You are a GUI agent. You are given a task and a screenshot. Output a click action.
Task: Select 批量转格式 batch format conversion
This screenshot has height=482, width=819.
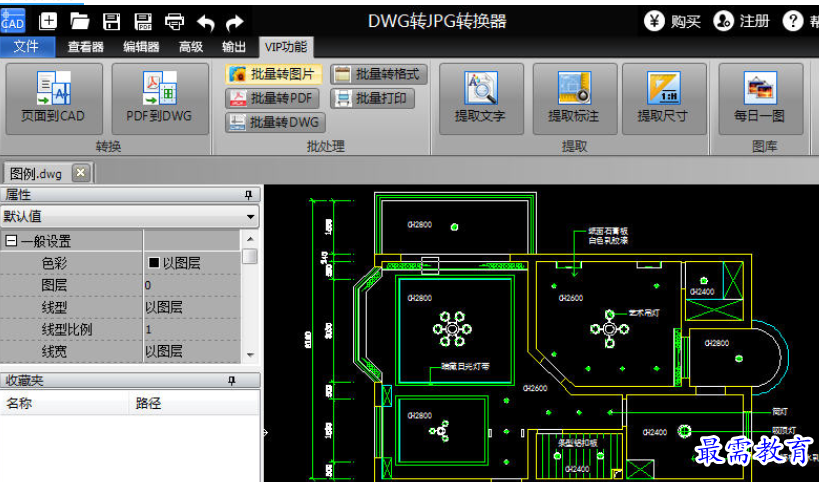click(379, 74)
